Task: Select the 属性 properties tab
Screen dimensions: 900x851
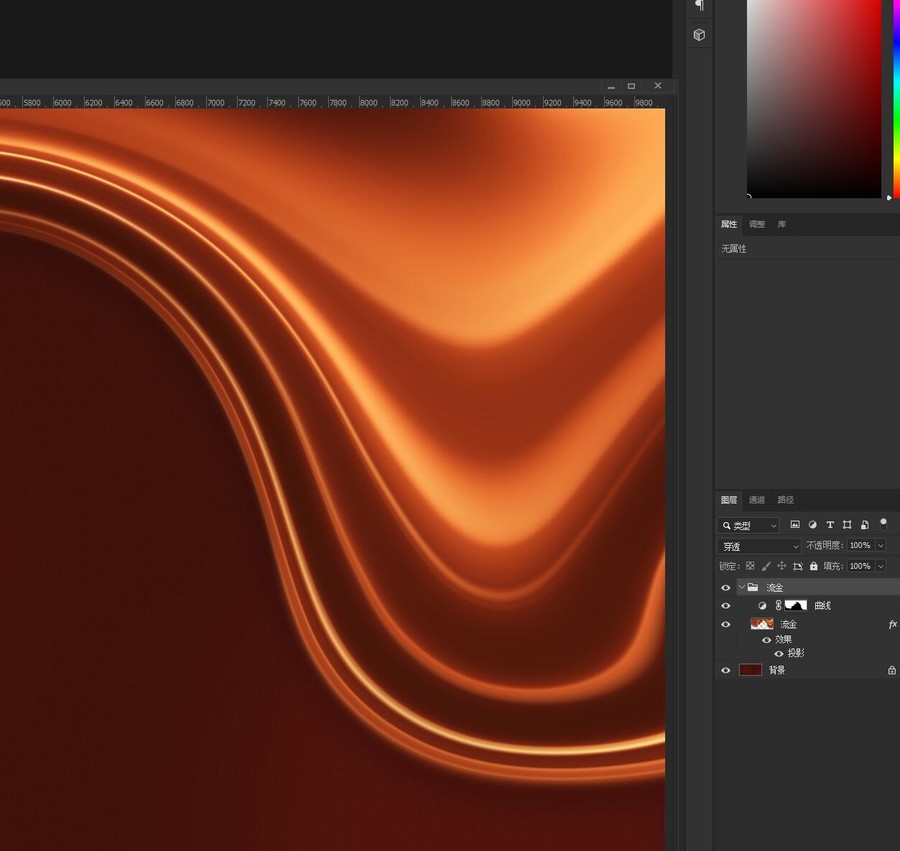Action: (729, 224)
